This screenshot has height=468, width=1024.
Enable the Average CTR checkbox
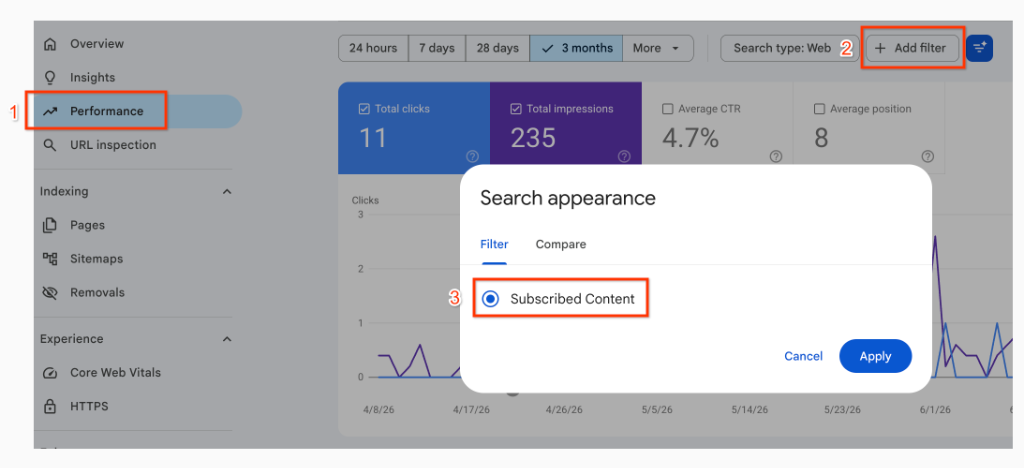tap(667, 109)
